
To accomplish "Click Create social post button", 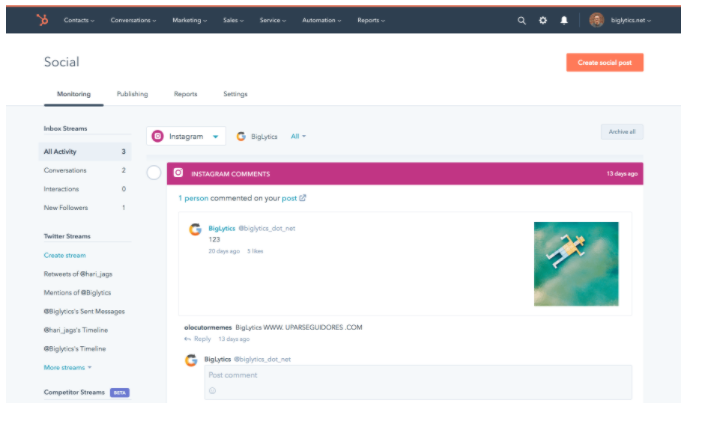I will (x=605, y=62).
